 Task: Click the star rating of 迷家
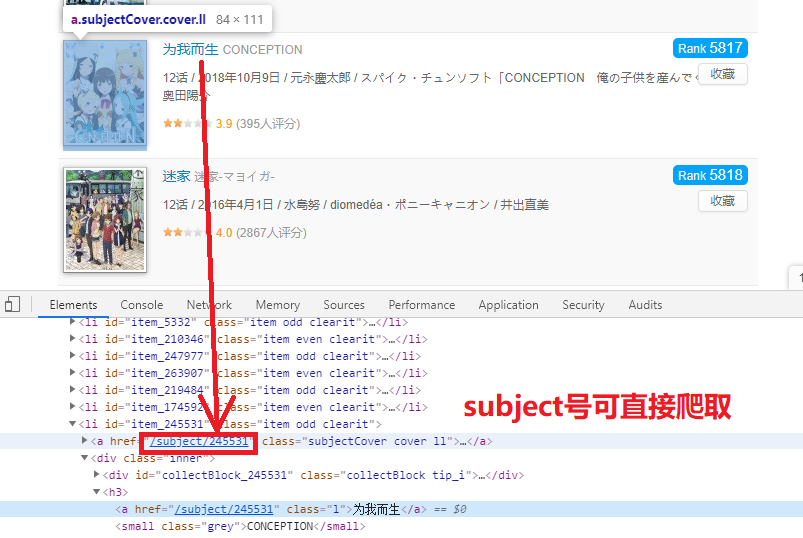(187, 232)
